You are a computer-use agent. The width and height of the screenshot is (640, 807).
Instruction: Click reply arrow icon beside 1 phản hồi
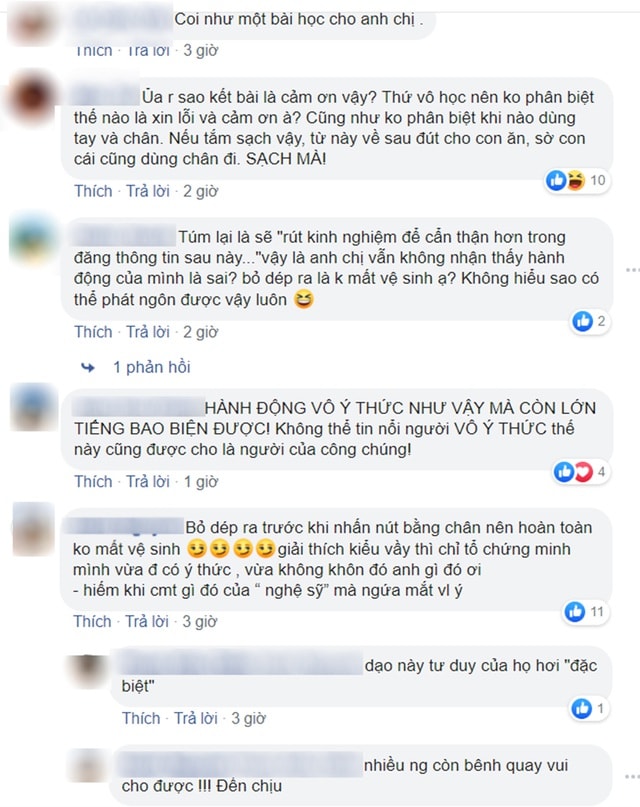[88, 367]
